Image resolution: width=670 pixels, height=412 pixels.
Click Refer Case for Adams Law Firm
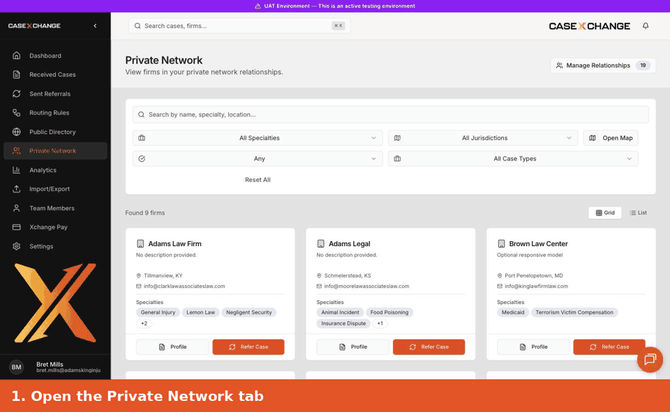(248, 347)
